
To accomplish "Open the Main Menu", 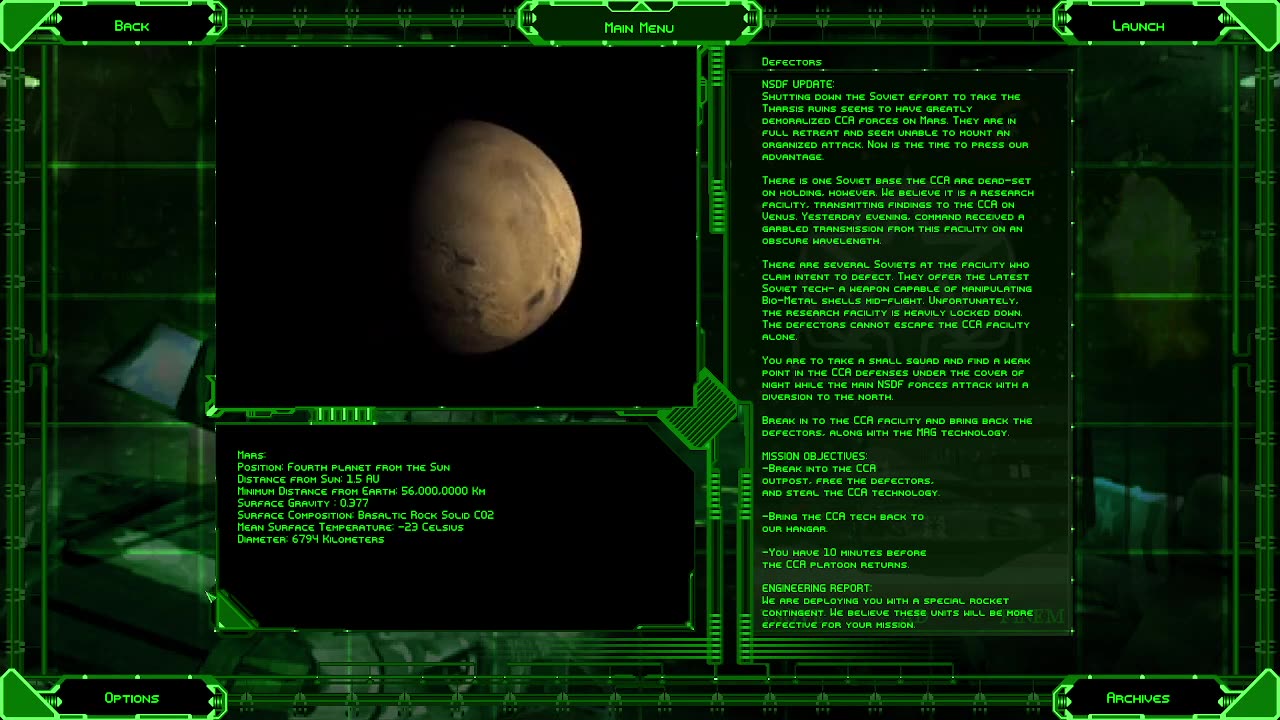I will [x=639, y=27].
